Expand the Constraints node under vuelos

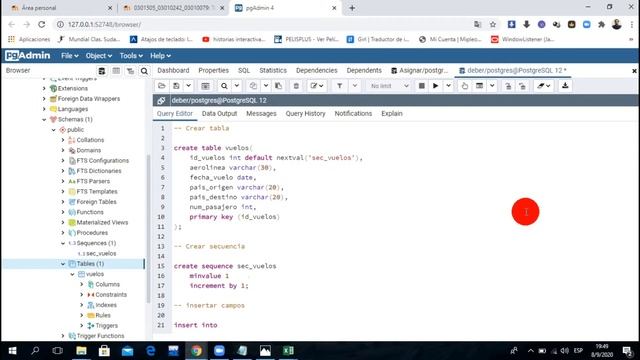pyautogui.click(x=82, y=295)
